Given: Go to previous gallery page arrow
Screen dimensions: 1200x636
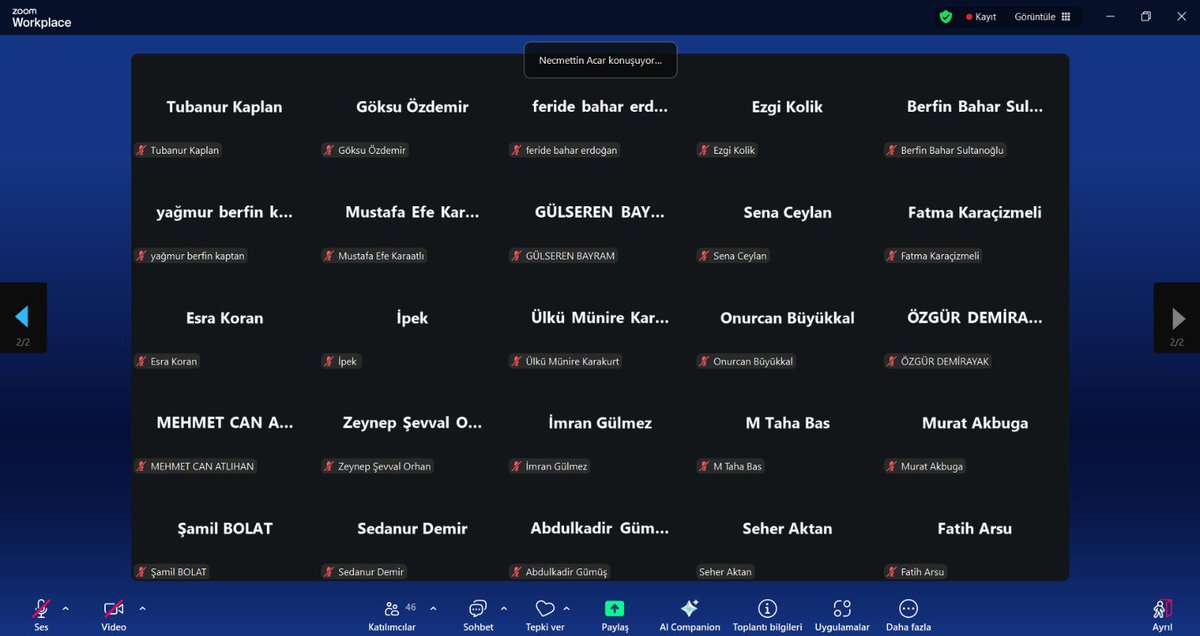Looking at the screenshot, I should tap(22, 318).
